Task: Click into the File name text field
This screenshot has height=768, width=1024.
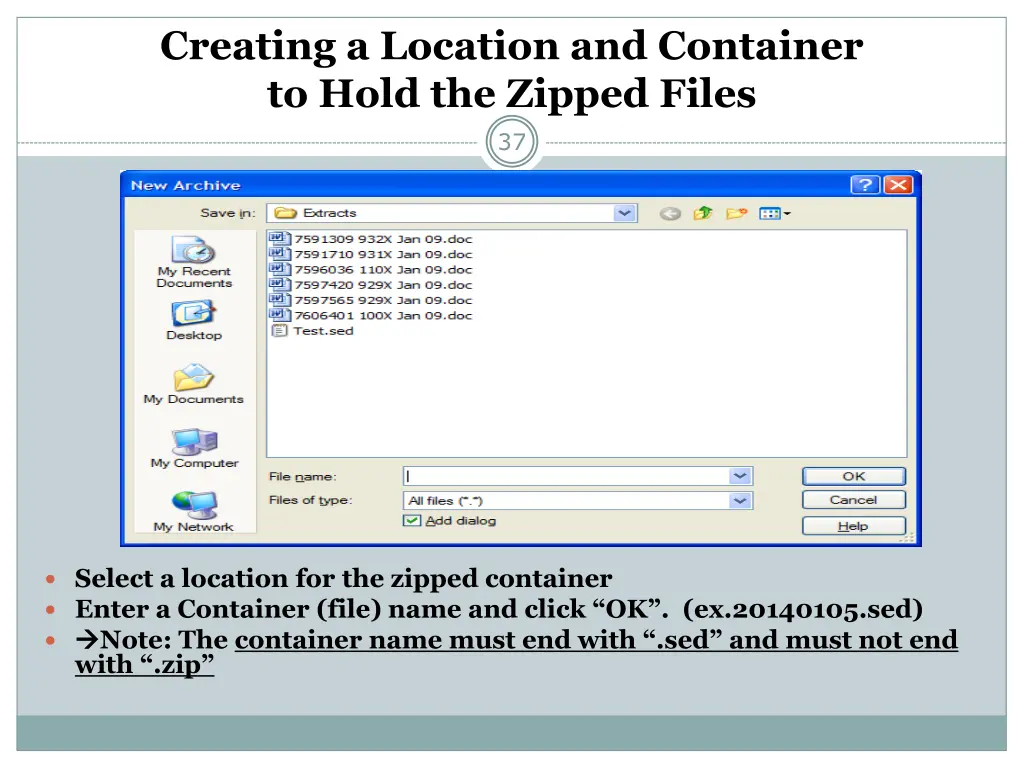Action: tap(566, 476)
